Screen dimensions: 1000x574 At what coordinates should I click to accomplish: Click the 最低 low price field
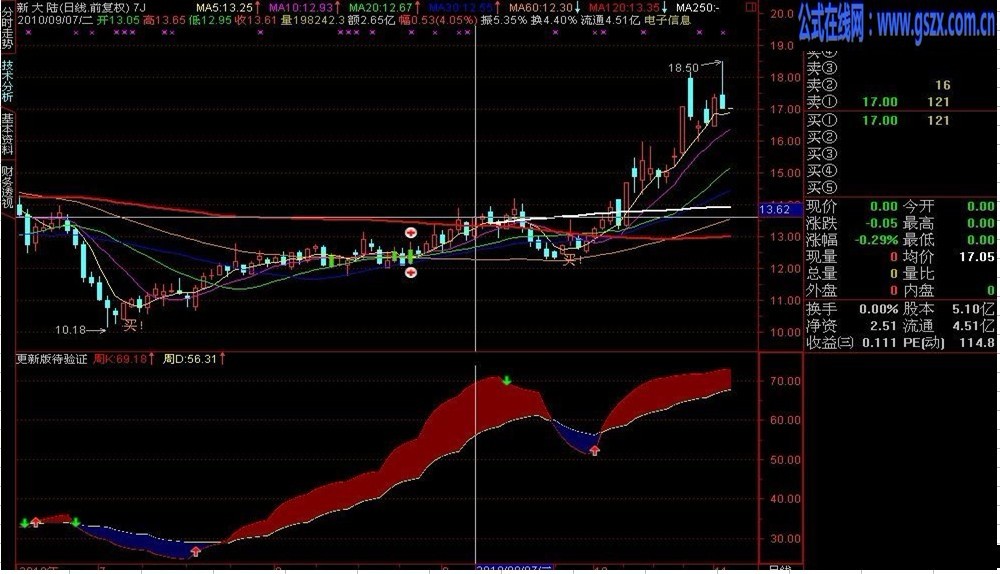(x=949, y=240)
